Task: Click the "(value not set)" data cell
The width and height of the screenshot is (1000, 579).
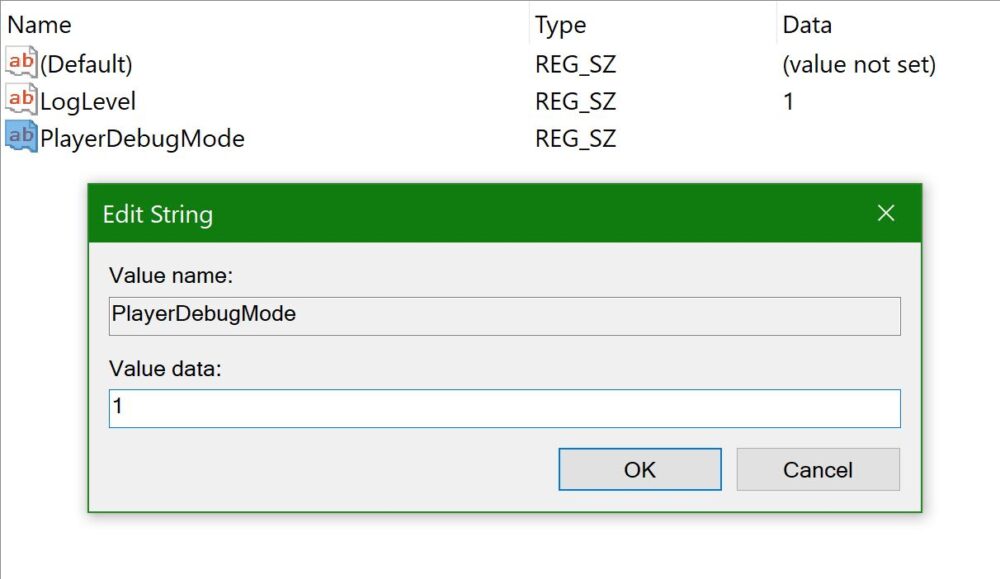Action: pyautogui.click(x=859, y=65)
